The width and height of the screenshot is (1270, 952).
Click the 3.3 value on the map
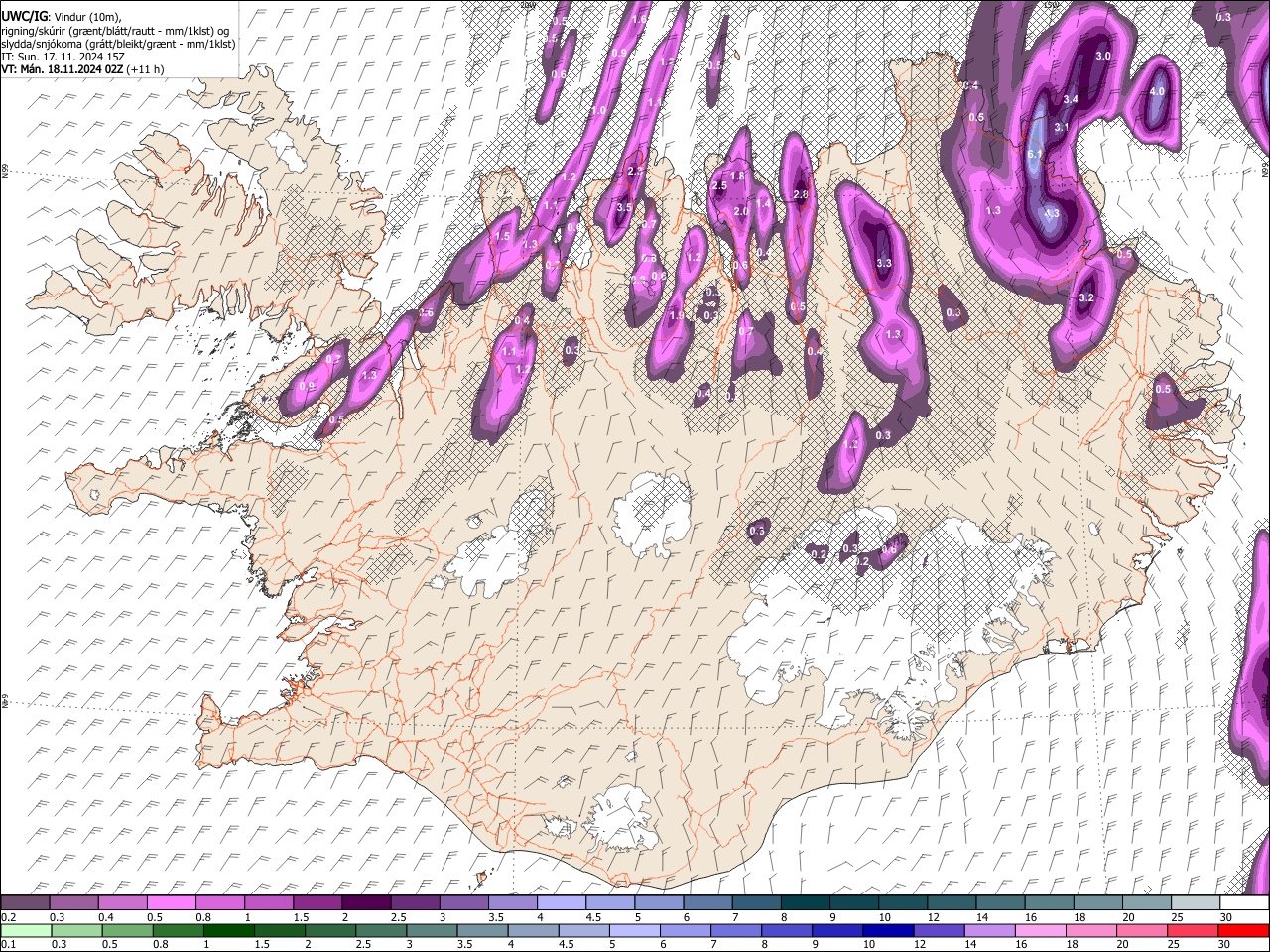pyautogui.click(x=885, y=263)
